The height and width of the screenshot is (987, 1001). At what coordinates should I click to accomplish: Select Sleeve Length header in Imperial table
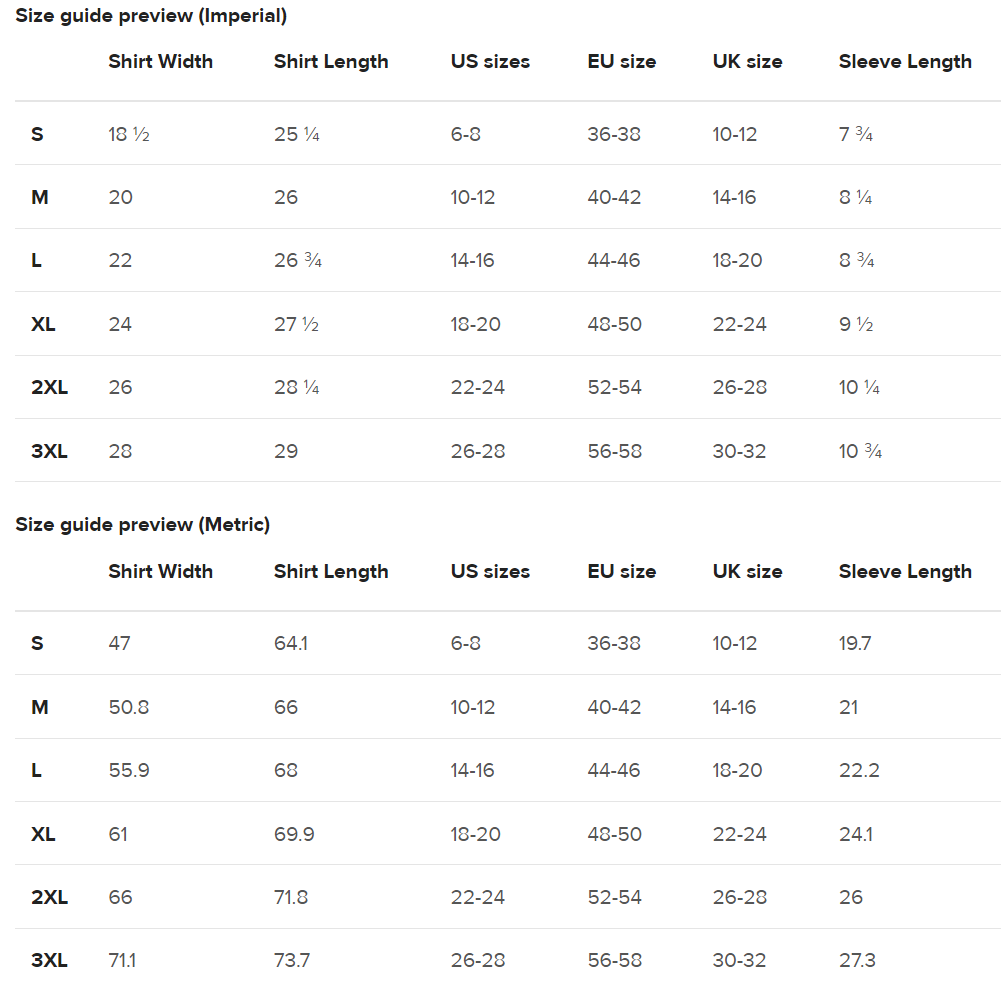point(905,62)
